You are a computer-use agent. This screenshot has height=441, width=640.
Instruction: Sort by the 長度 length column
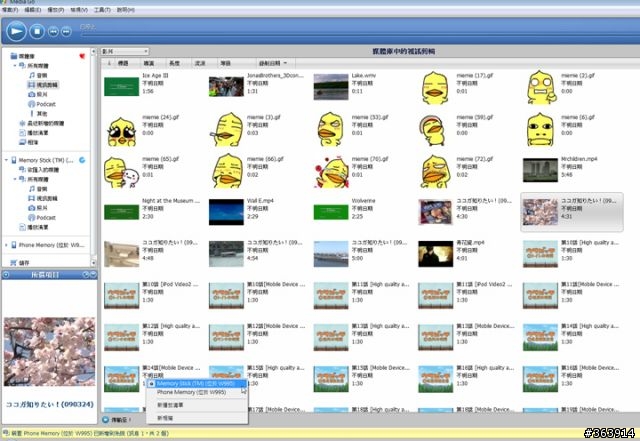[175, 63]
